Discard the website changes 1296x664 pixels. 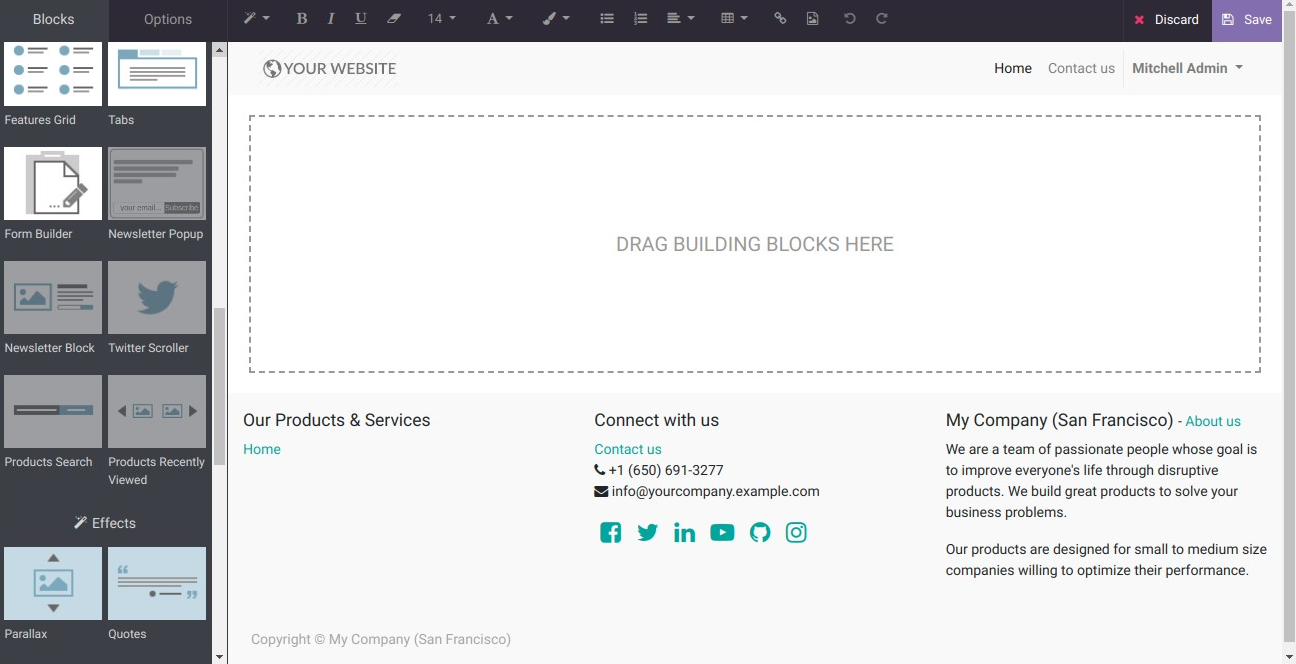tap(1166, 20)
